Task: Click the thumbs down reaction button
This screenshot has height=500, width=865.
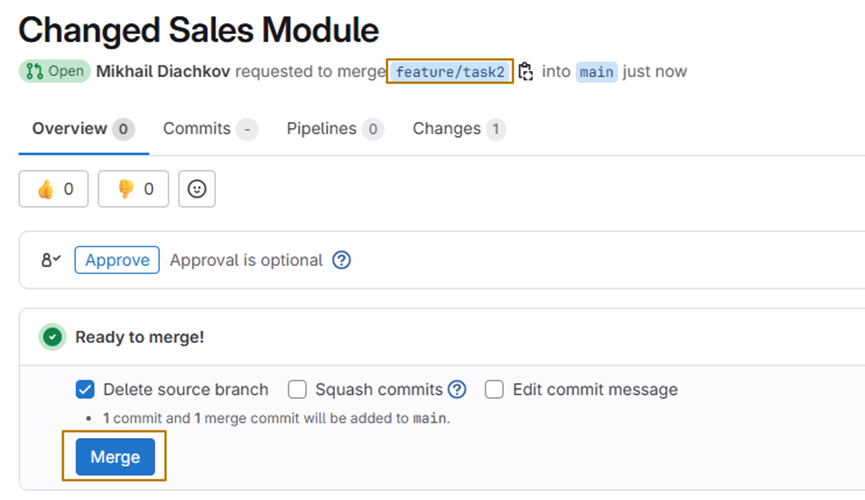Action: point(133,189)
